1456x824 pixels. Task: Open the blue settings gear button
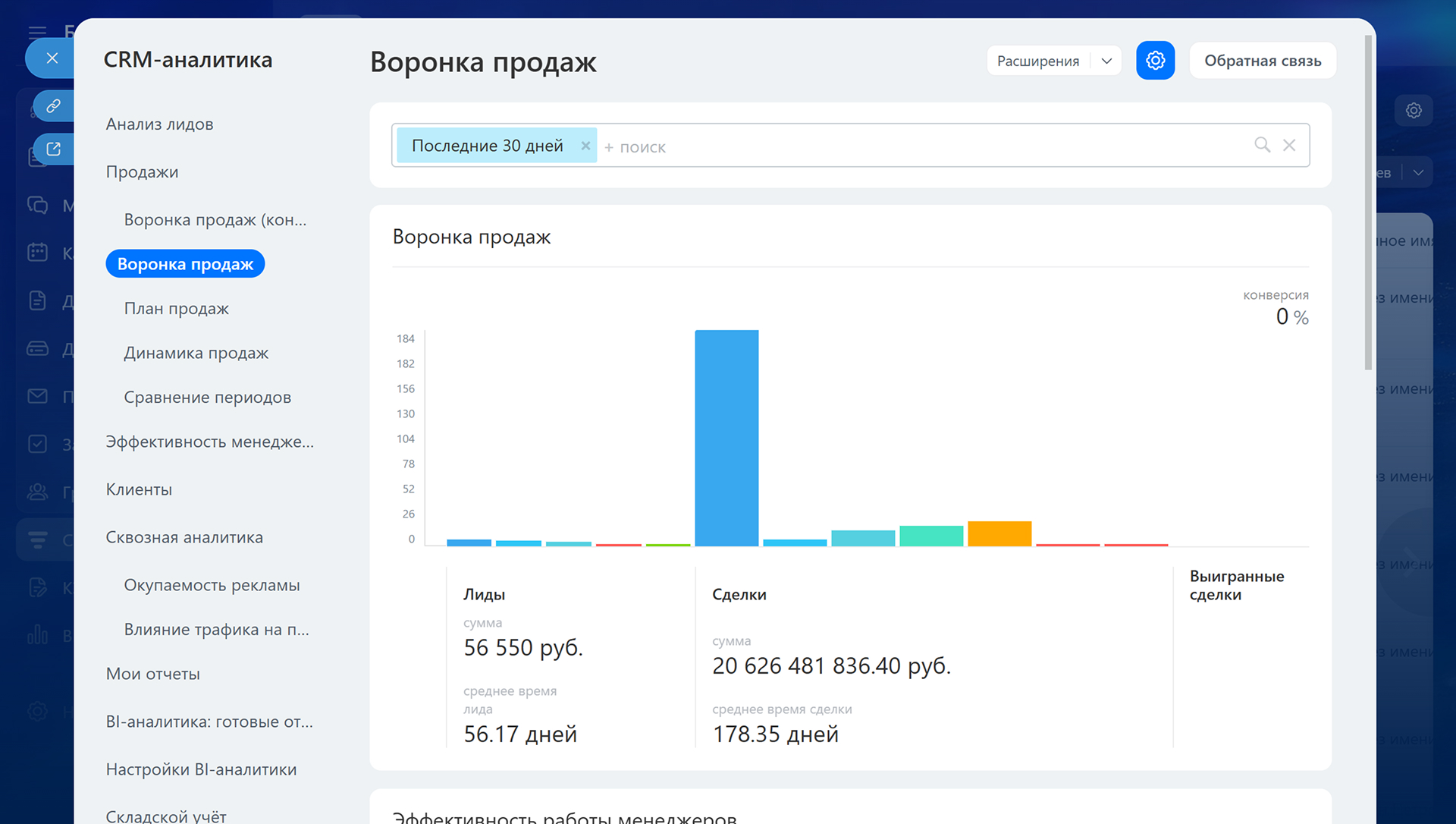1155,61
